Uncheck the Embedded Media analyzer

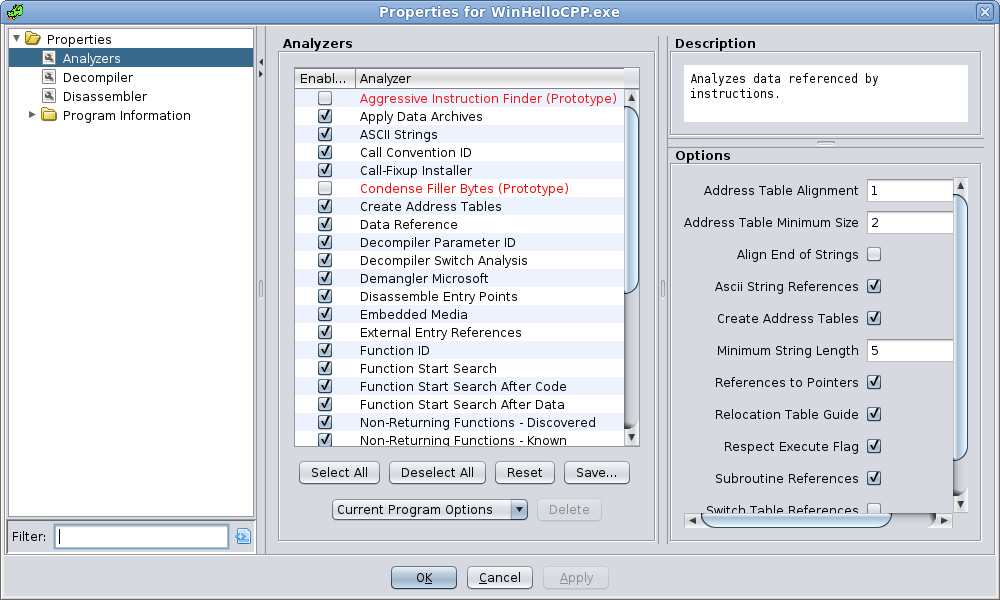(x=325, y=315)
